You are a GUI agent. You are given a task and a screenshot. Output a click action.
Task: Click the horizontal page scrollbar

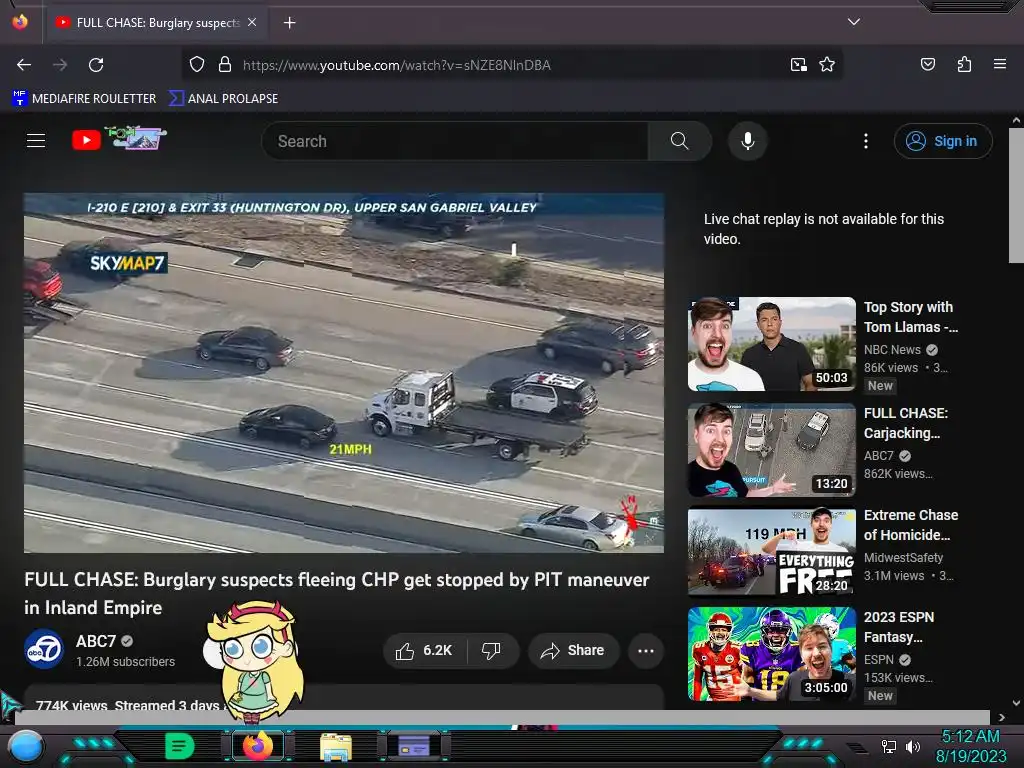click(x=502, y=718)
